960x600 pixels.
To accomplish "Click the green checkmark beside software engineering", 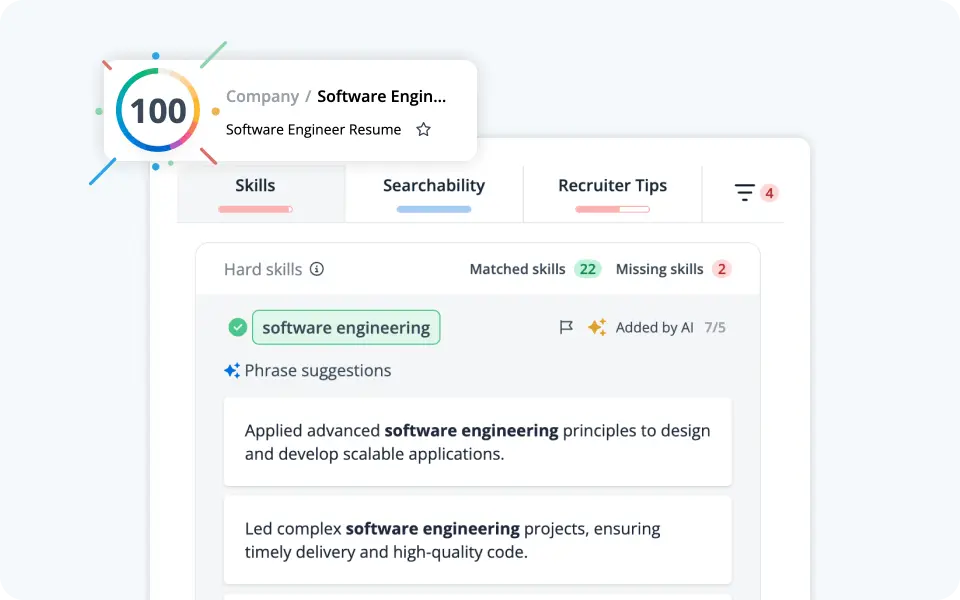I will (238, 327).
